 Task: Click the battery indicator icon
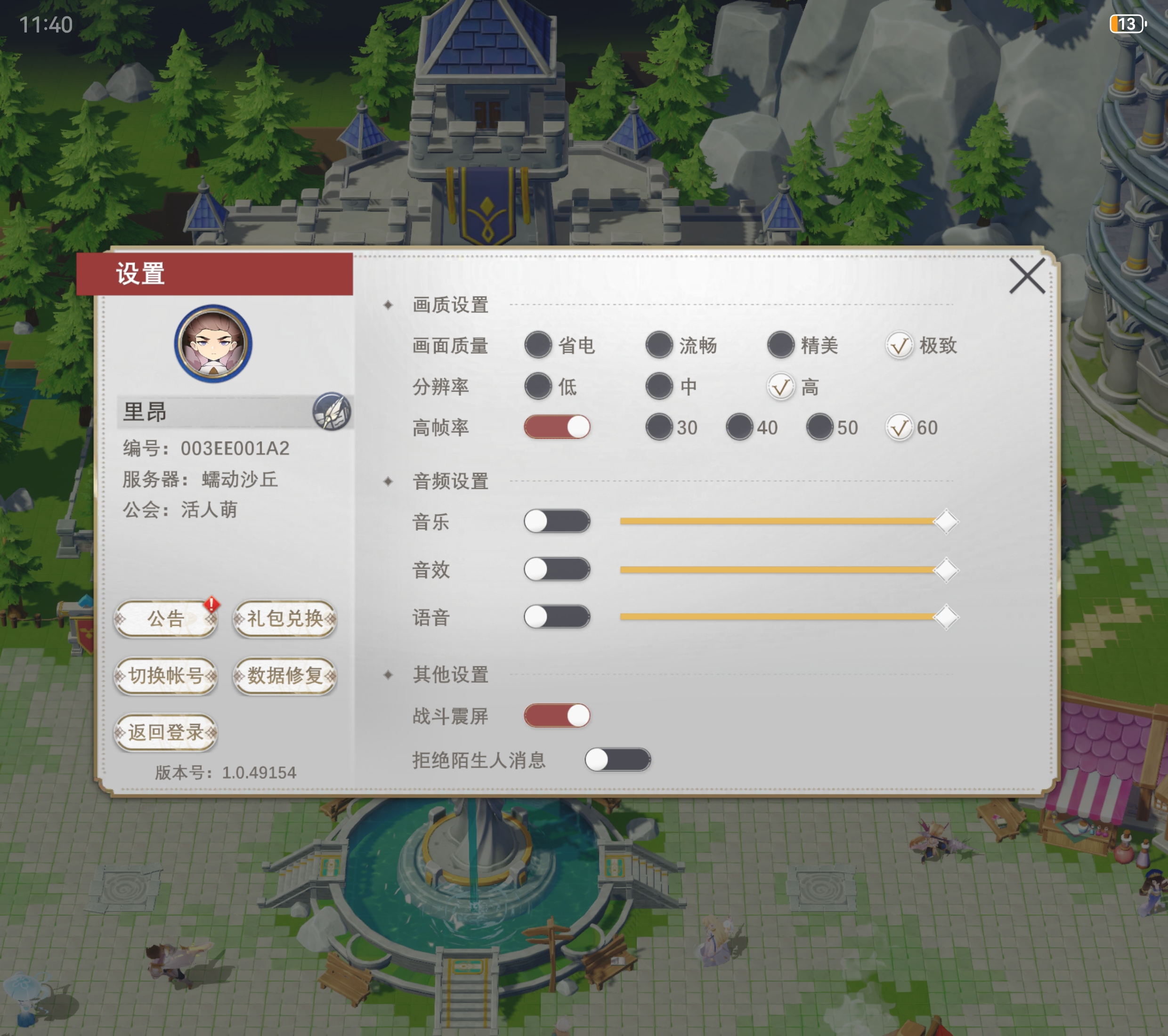click(1128, 24)
